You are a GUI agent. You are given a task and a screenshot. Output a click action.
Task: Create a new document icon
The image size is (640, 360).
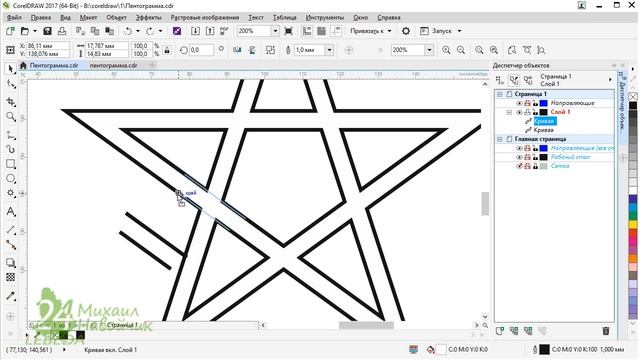pos(10,31)
